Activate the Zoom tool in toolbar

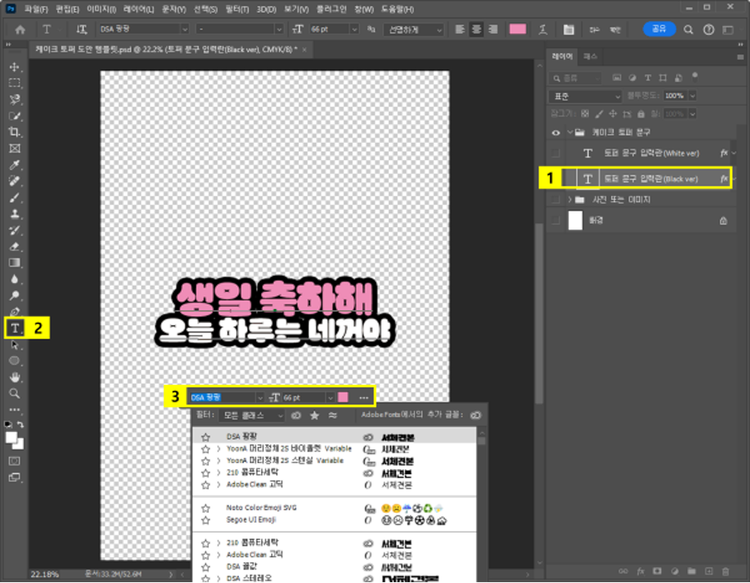tap(15, 393)
